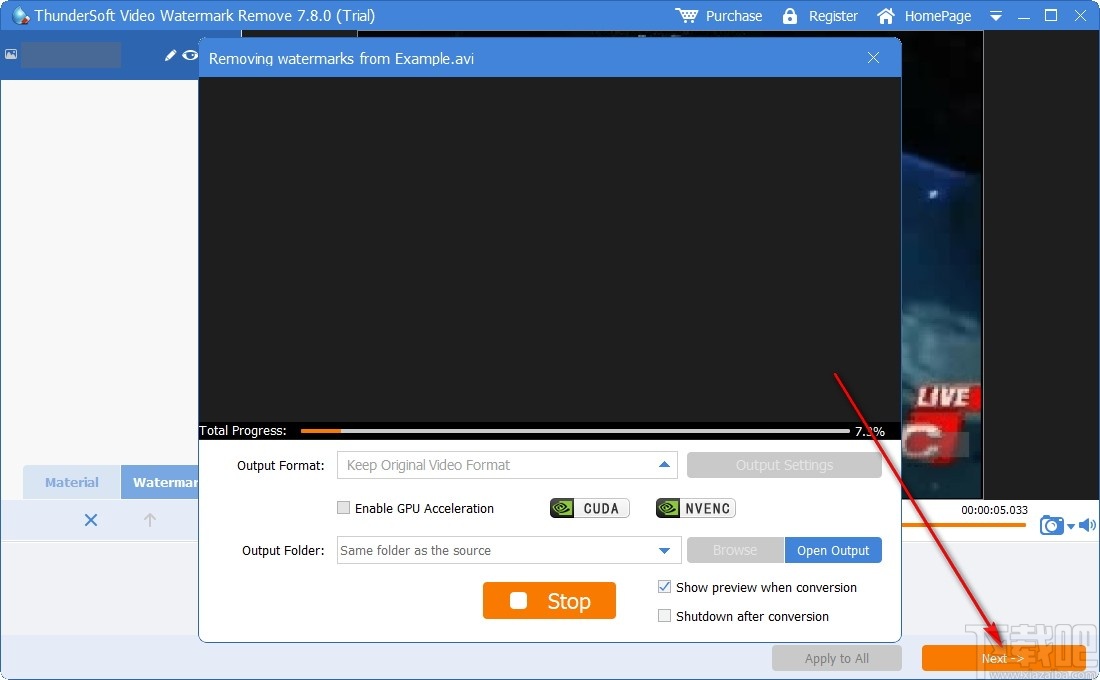This screenshot has width=1100, height=680.
Task: Enable Shutdown after conversion
Action: point(664,616)
